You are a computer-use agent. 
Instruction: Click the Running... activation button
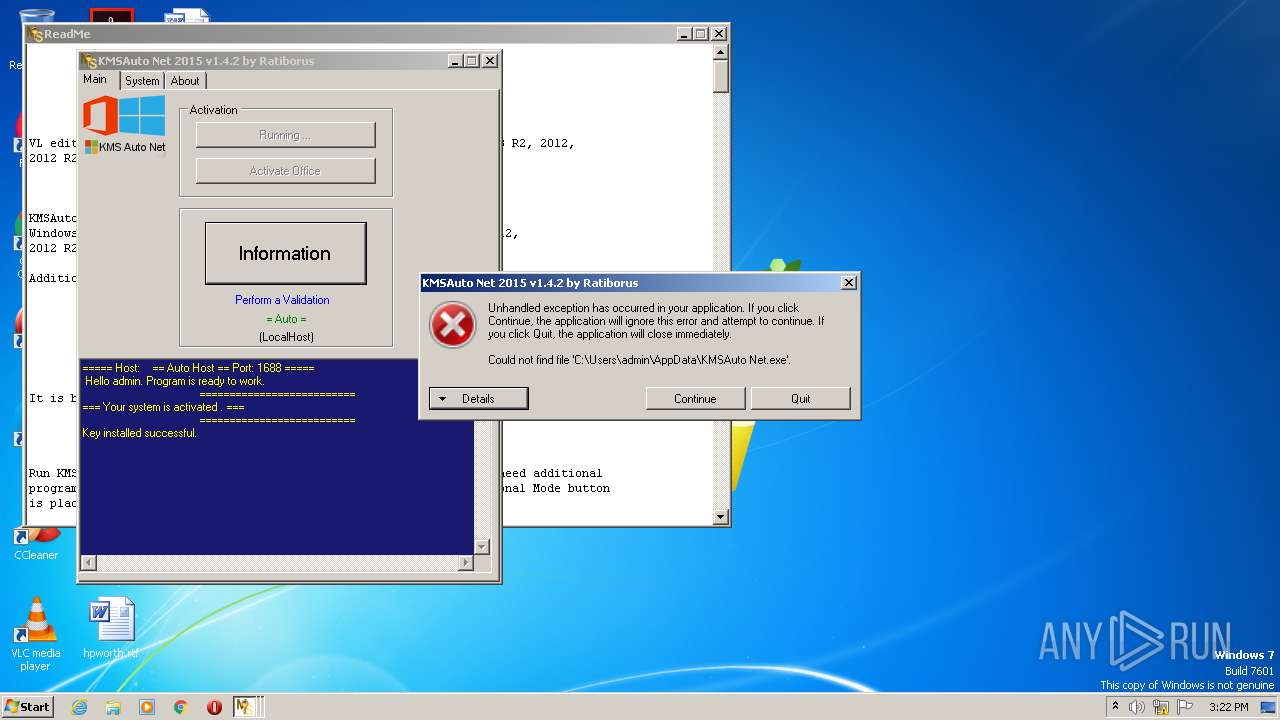click(285, 135)
